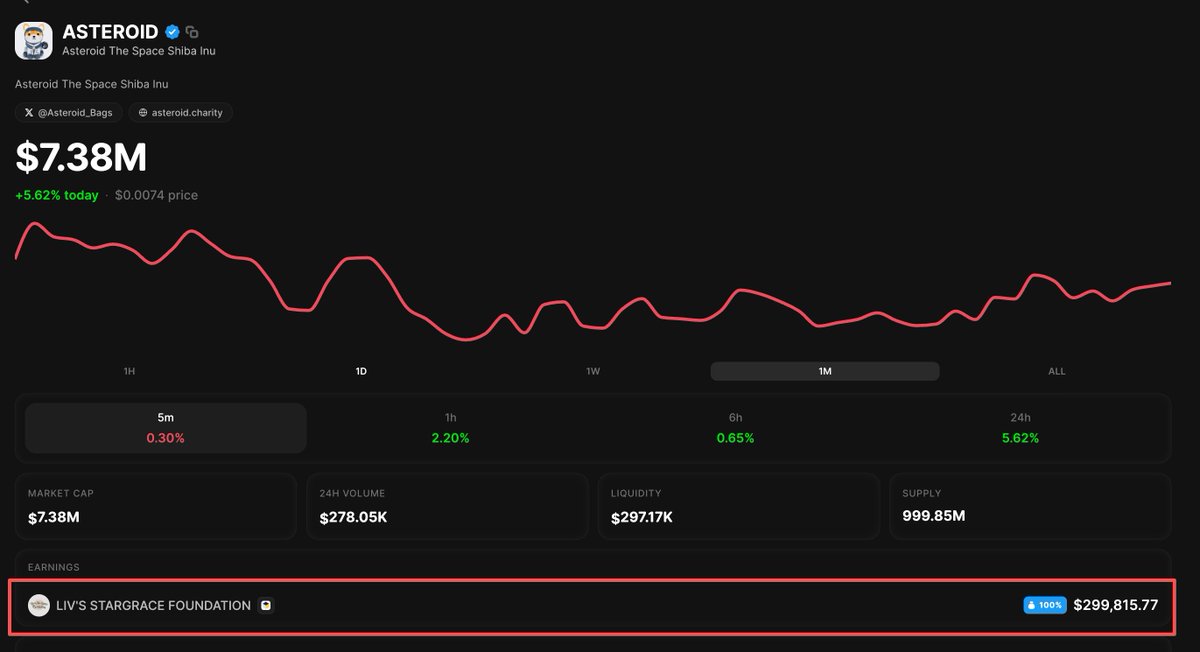Screen dimensions: 1200x652
Task: Click the Market Cap $7.38M stat card
Action: (x=156, y=507)
